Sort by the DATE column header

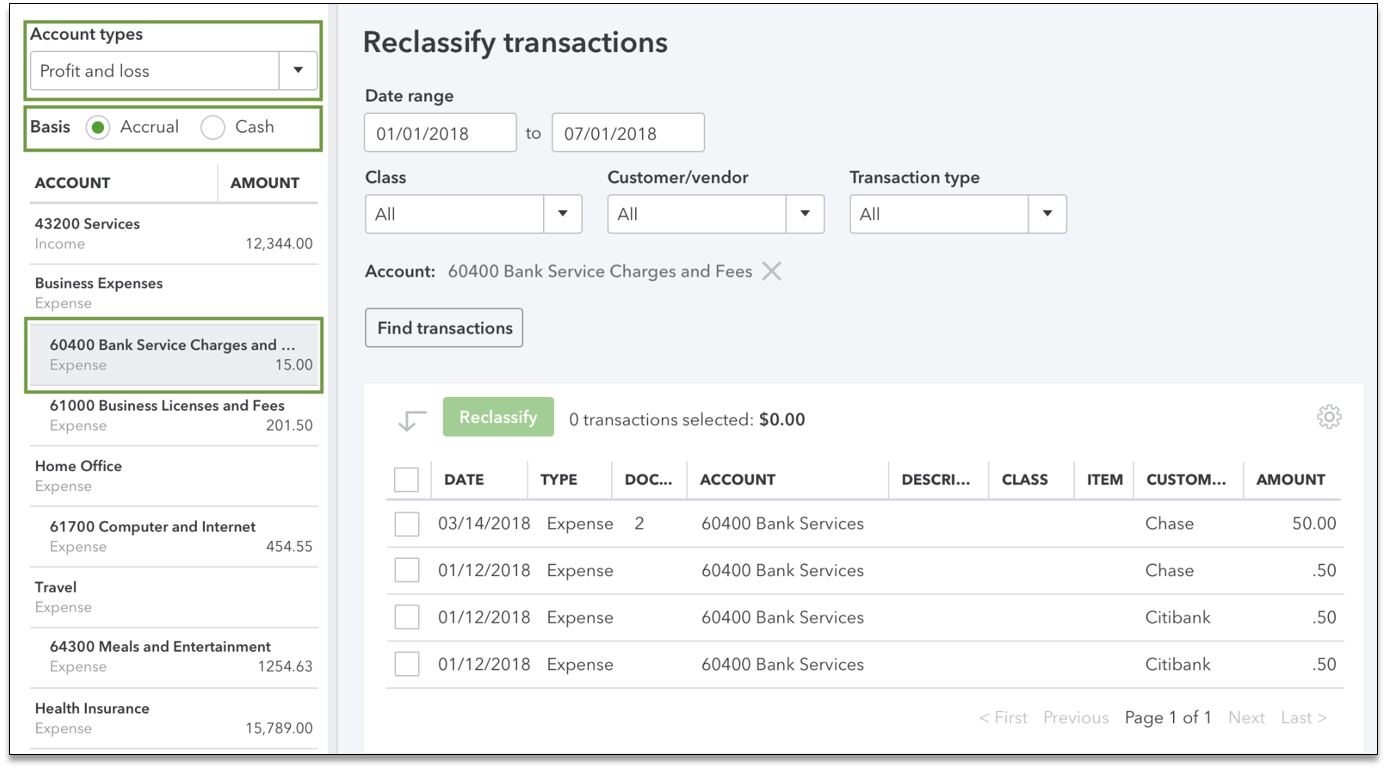(464, 480)
